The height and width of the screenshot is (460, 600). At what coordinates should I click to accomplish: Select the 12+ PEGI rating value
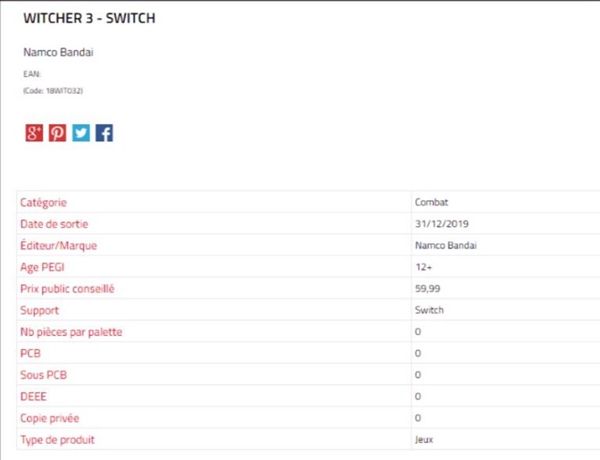(423, 267)
